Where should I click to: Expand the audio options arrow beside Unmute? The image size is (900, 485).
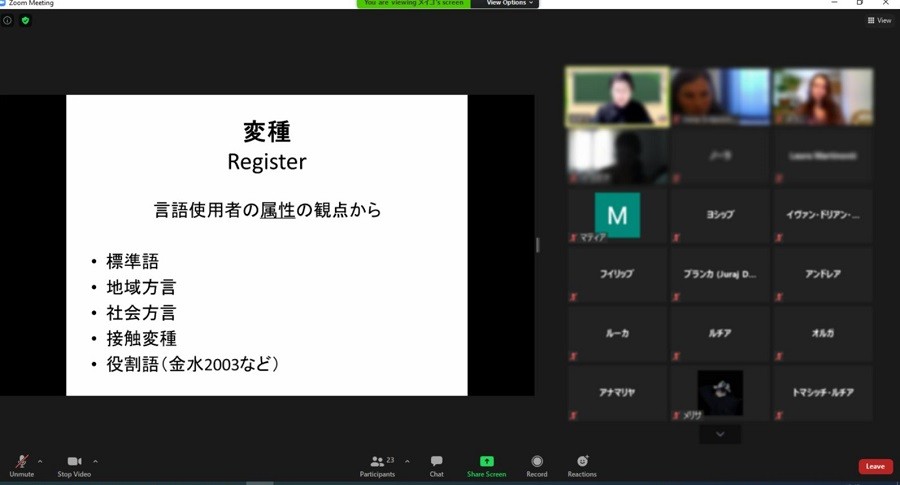(x=40, y=461)
